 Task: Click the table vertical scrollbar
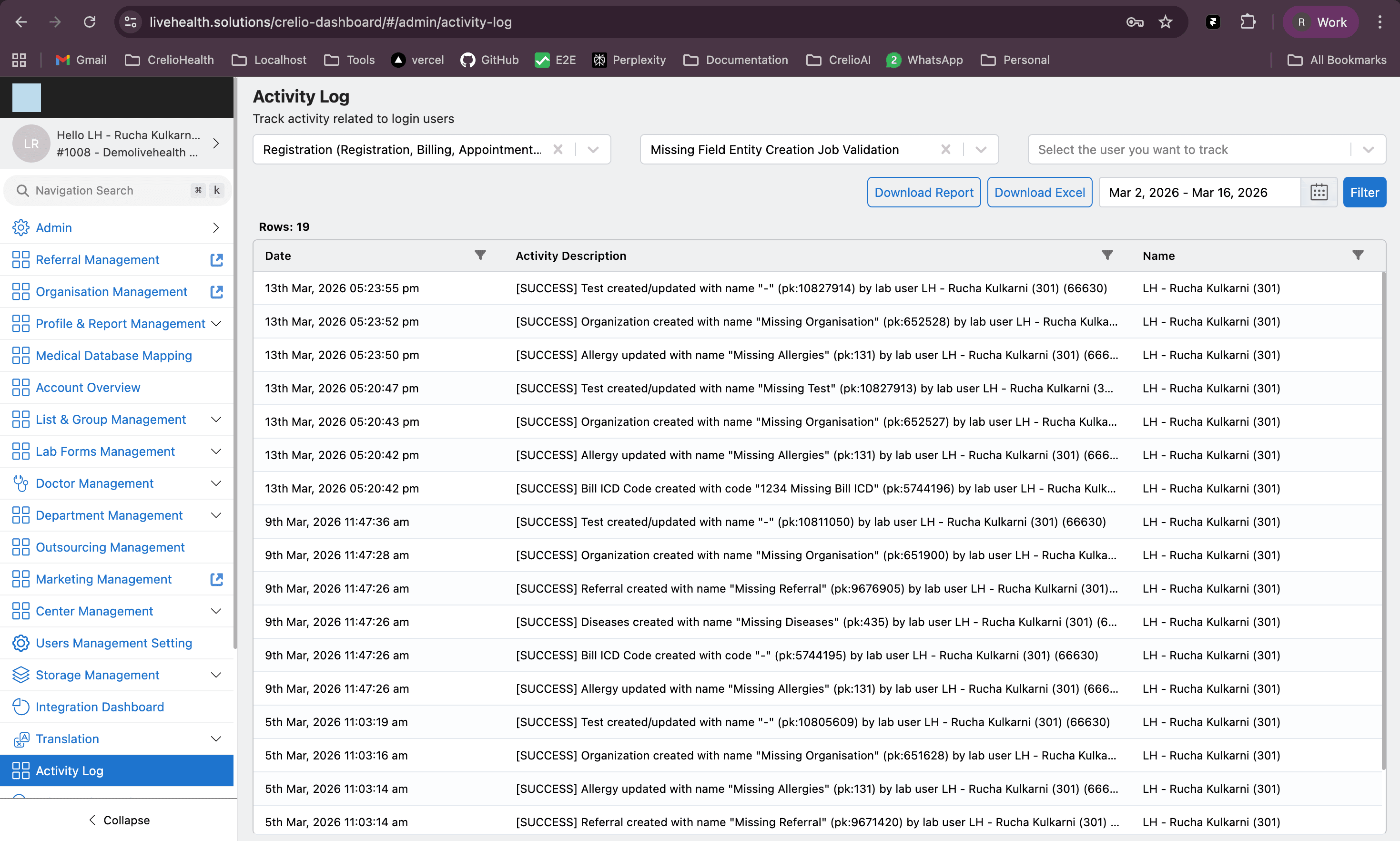(1383, 520)
